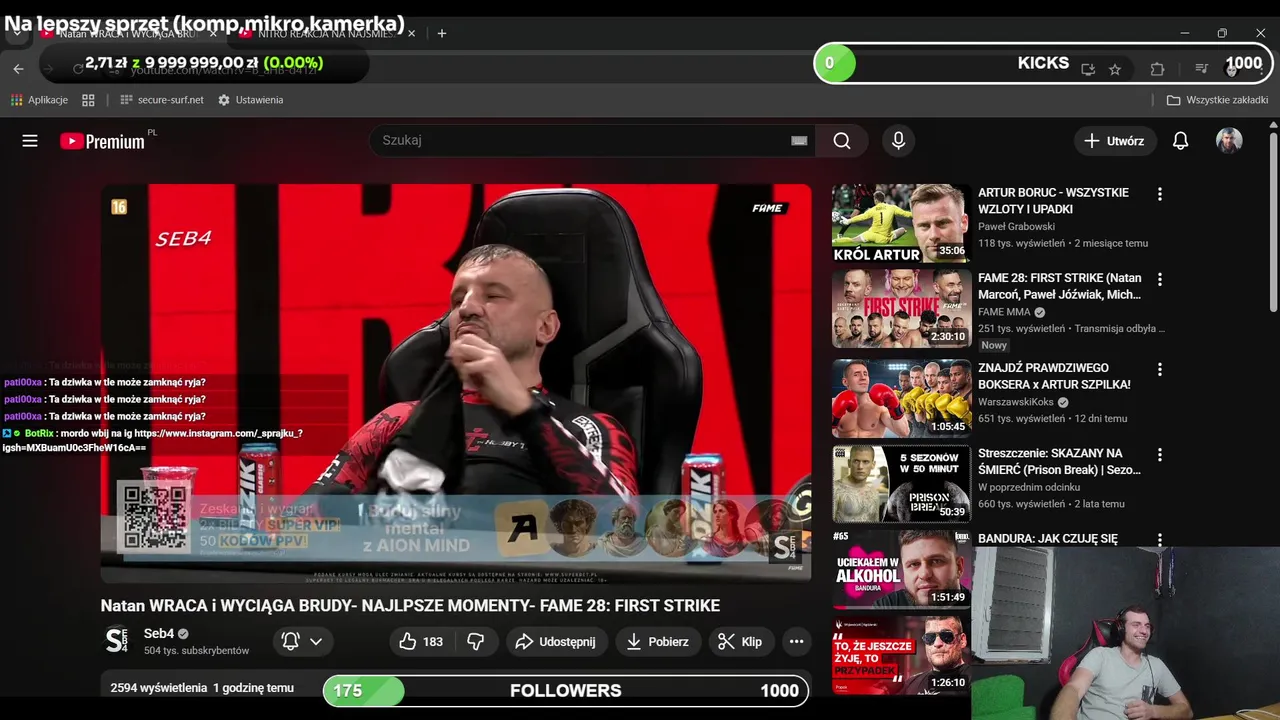Open secure-surf.net bookmark

coord(161,100)
